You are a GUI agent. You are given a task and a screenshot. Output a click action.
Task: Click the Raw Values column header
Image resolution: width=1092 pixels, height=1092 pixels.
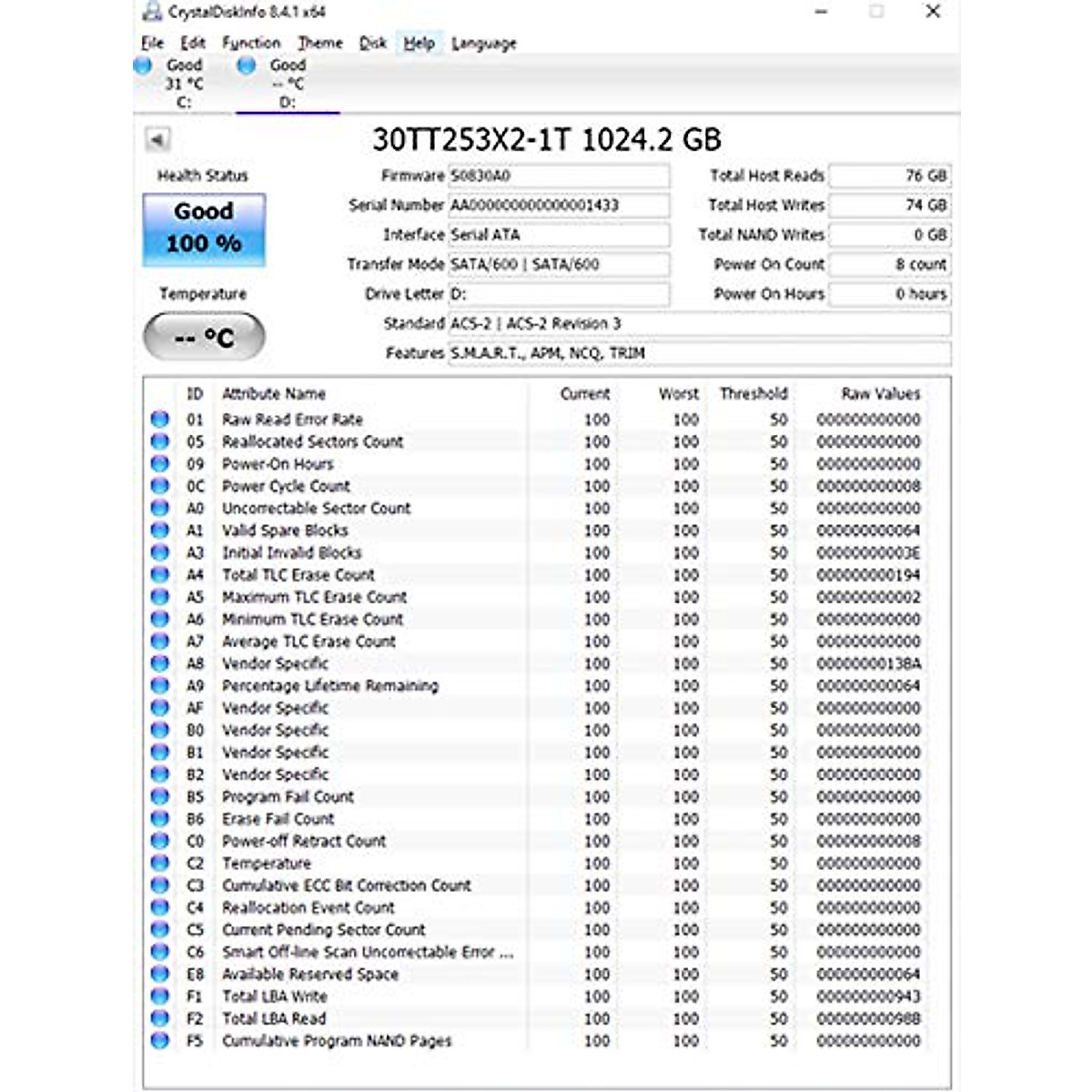point(880,394)
